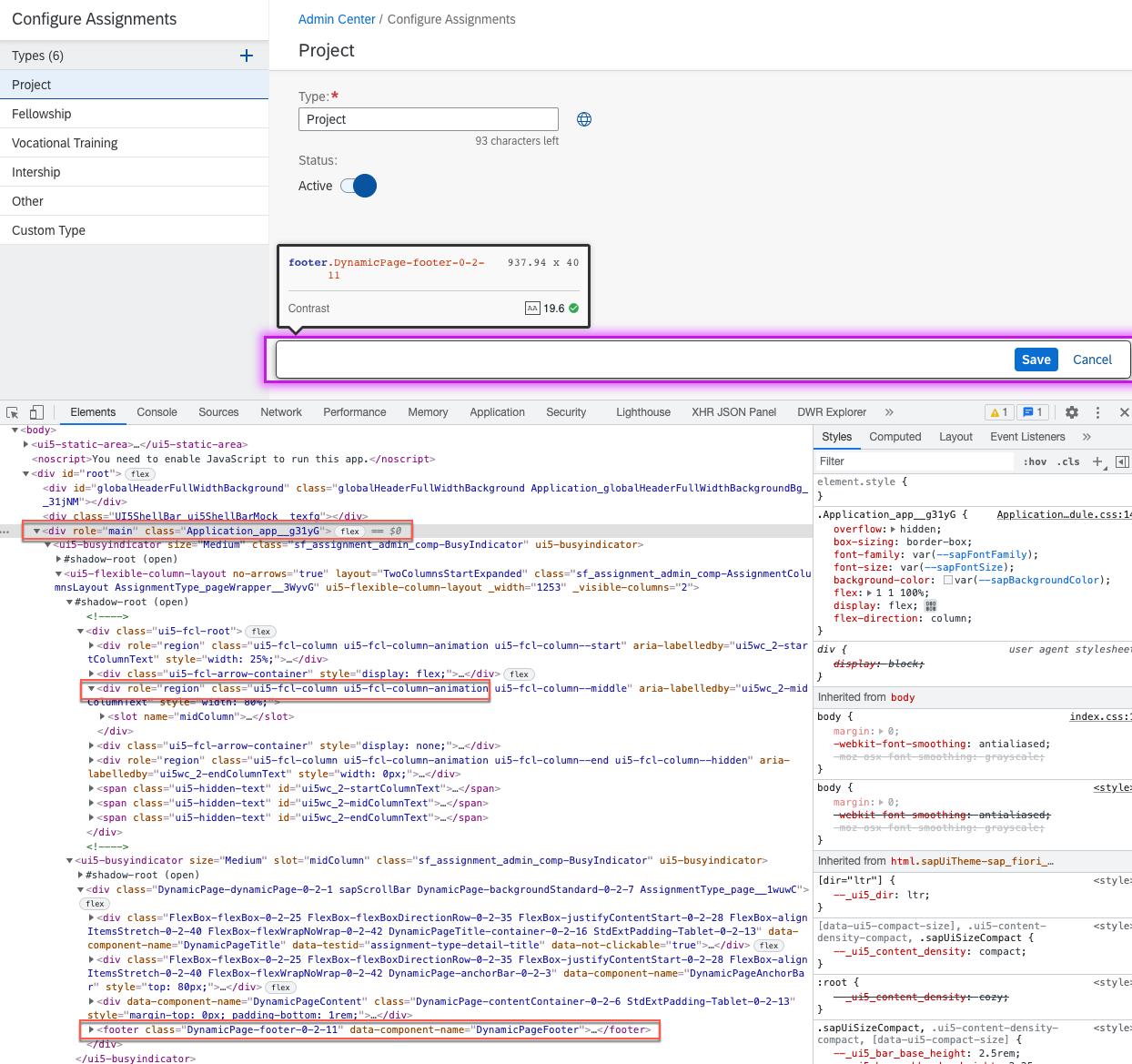Toggle the device toolbar emulation icon
The height and width of the screenshot is (1064, 1132).
click(36, 411)
